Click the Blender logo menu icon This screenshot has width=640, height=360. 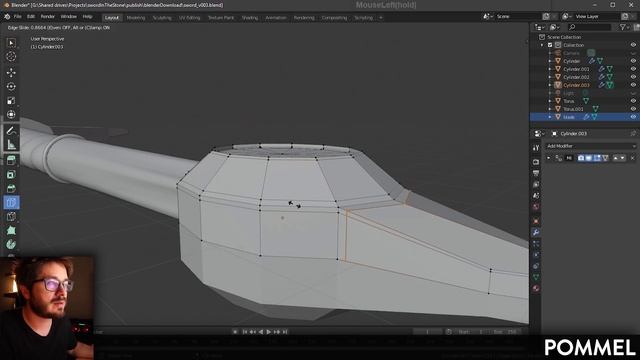pyautogui.click(x=7, y=17)
